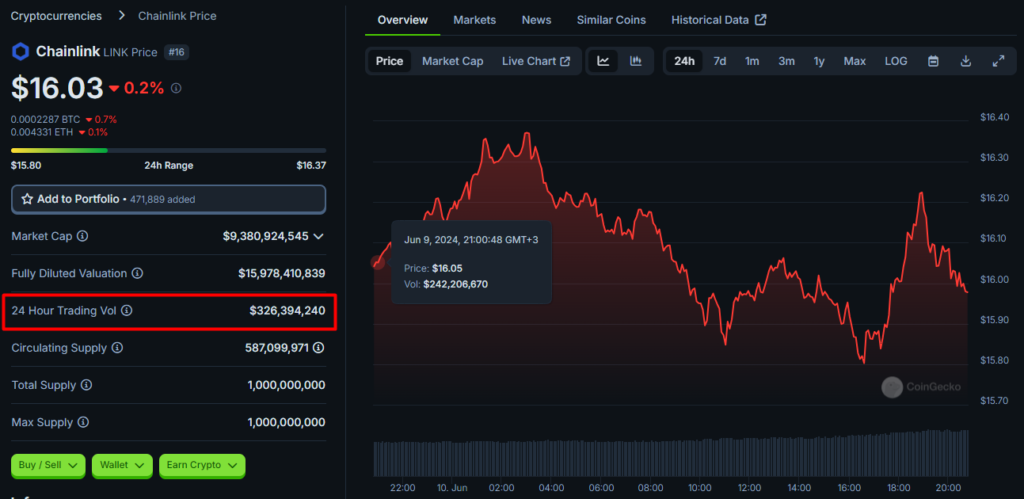Image resolution: width=1024 pixels, height=499 pixels.
Task: Switch to the Markets tab
Action: (474, 20)
